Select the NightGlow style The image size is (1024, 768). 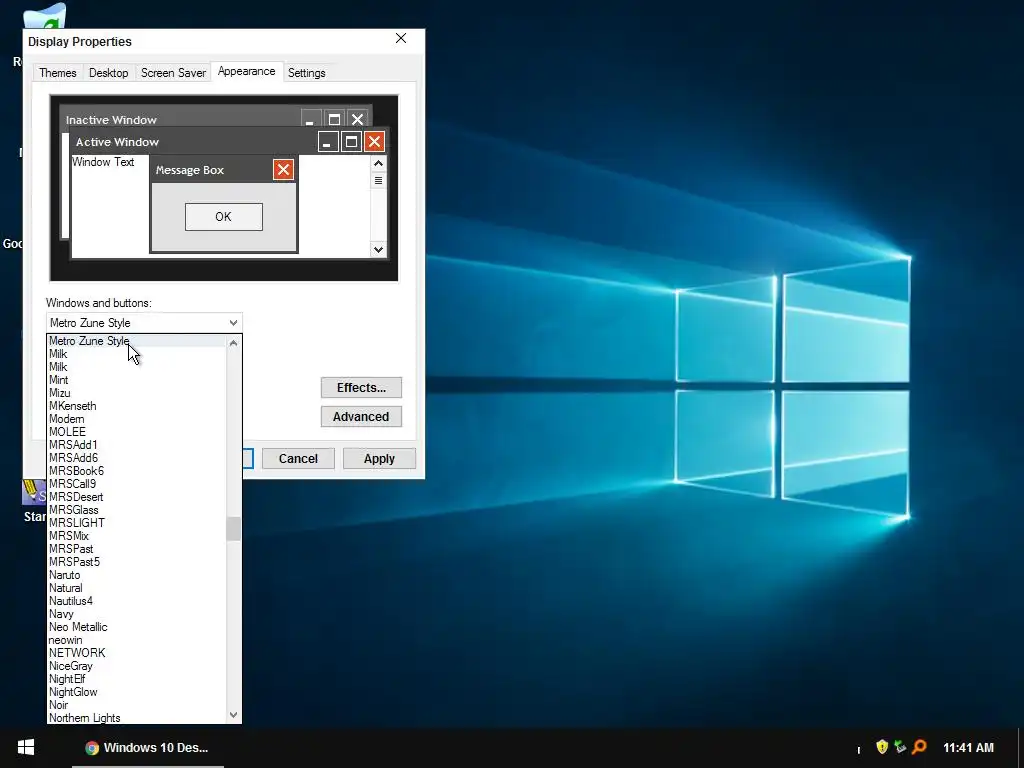(136, 692)
